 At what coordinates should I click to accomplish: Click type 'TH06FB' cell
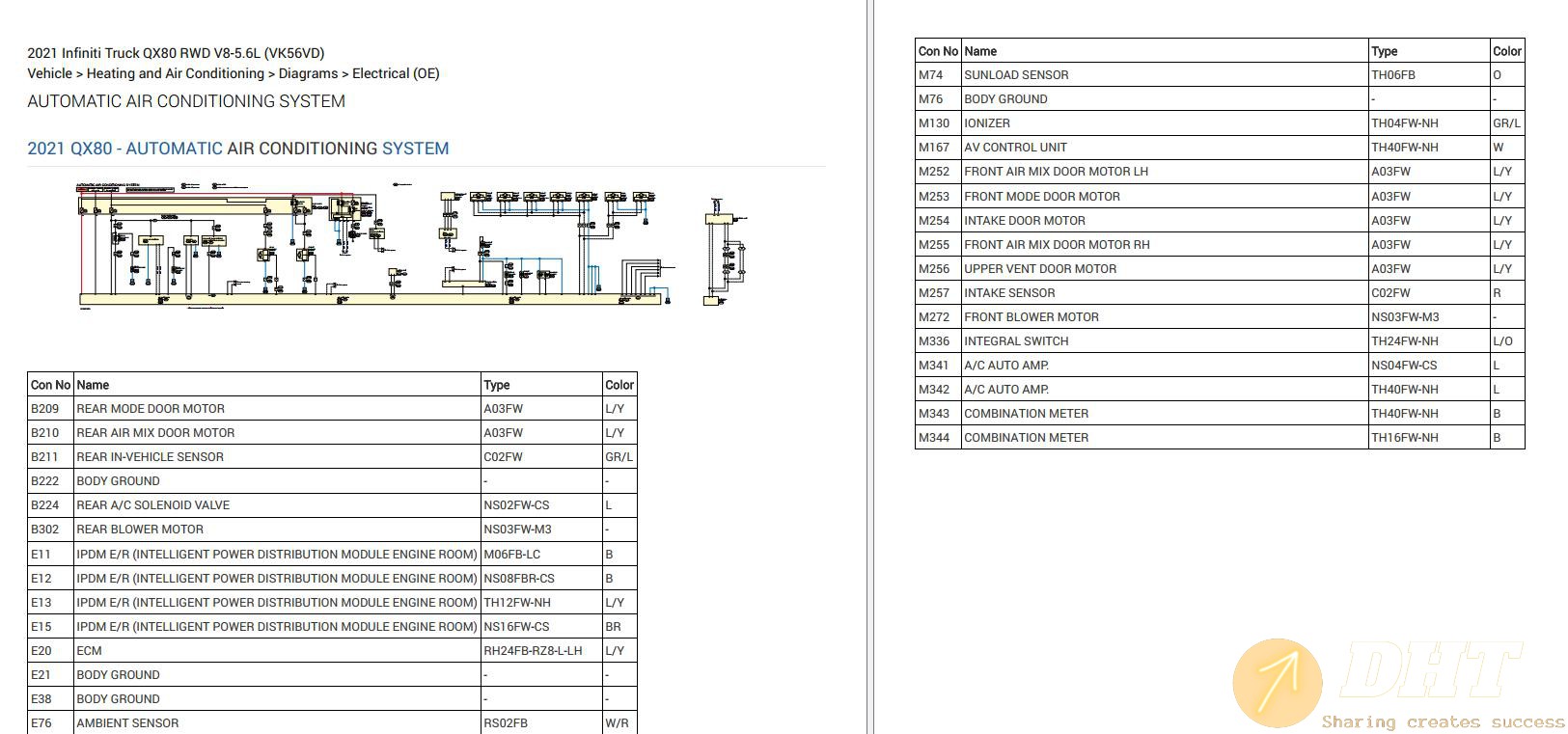pyautogui.click(x=1429, y=74)
